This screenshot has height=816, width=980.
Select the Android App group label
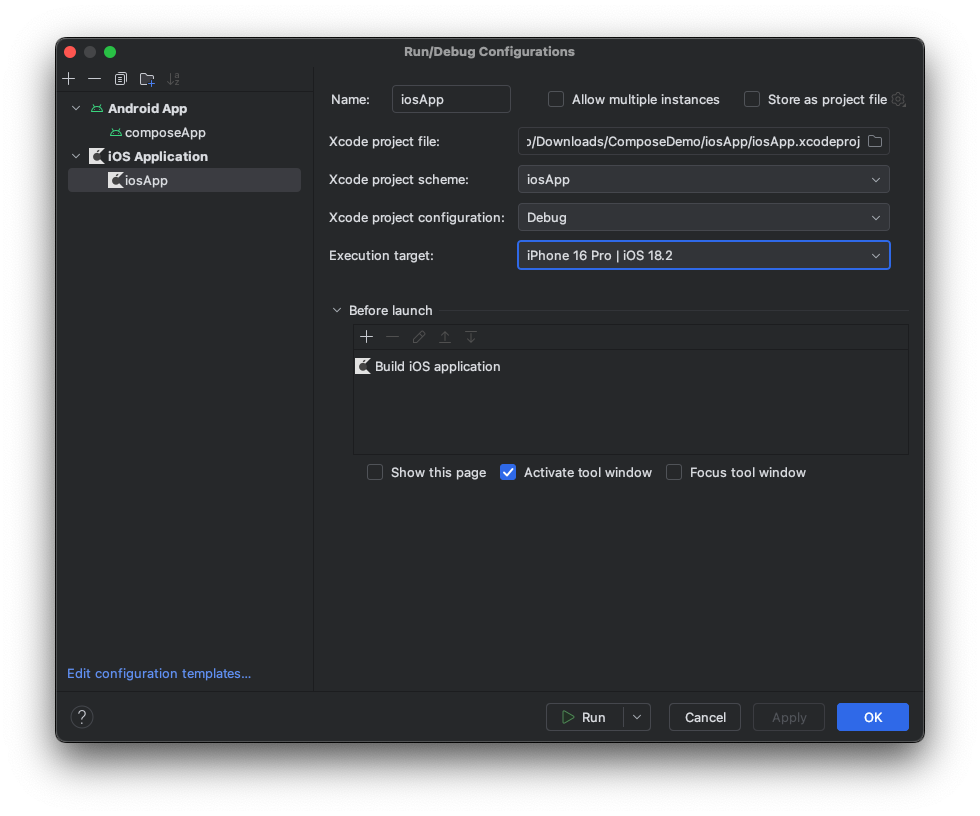148,109
